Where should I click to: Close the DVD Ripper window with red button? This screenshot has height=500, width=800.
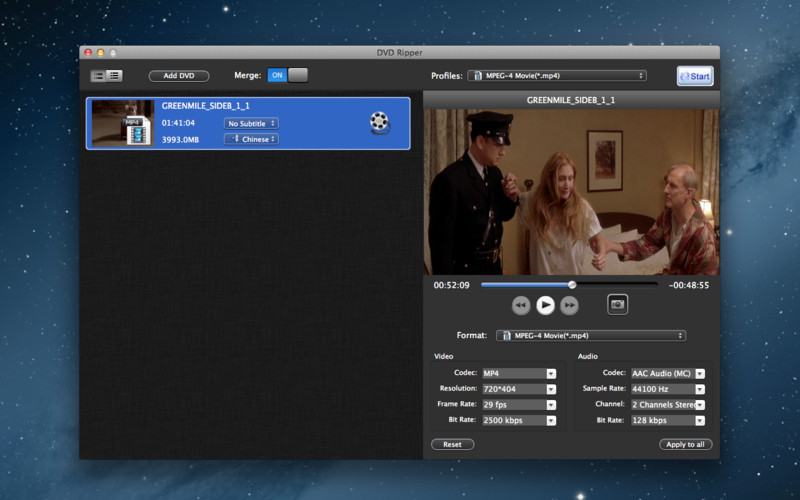click(88, 53)
